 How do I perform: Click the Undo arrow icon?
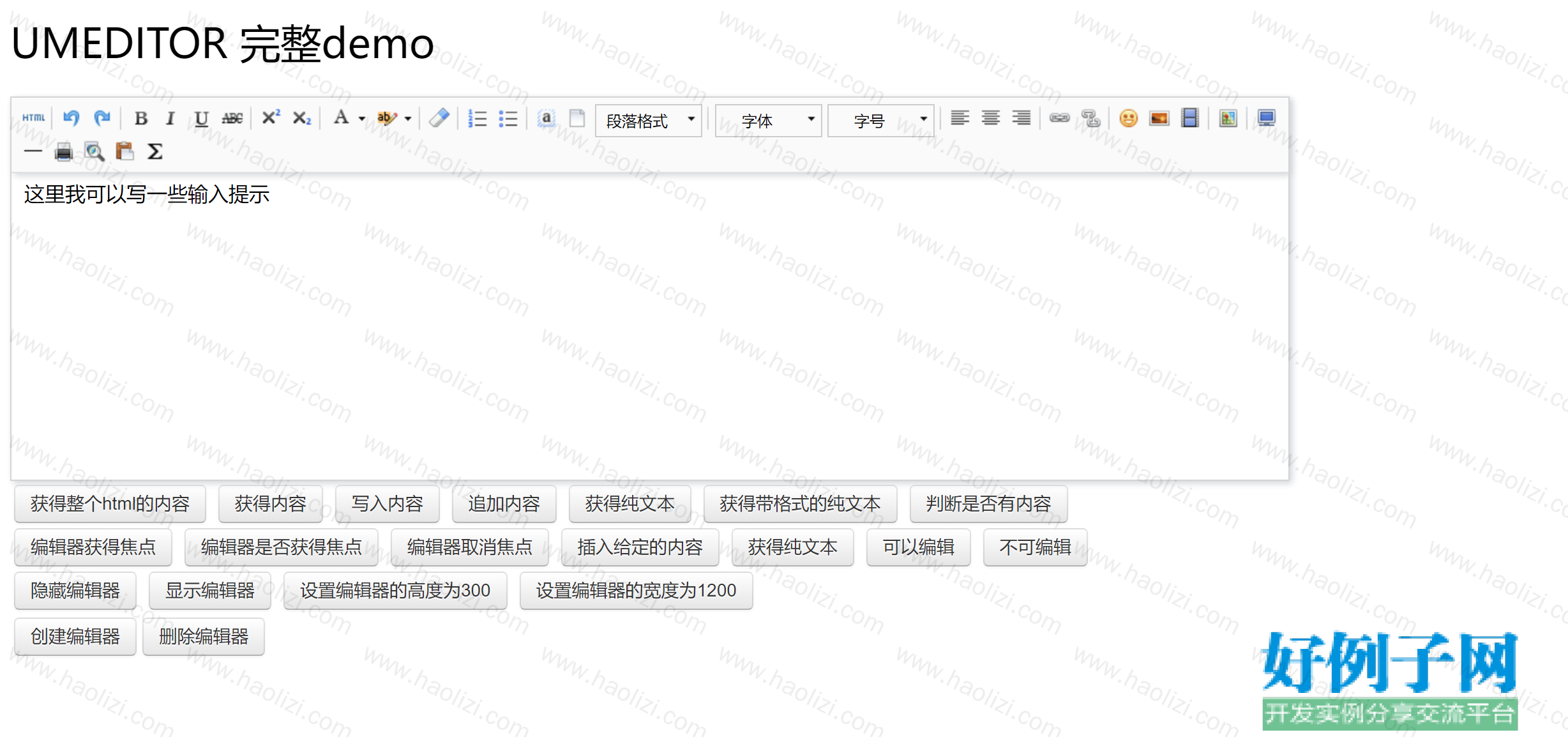click(x=71, y=118)
